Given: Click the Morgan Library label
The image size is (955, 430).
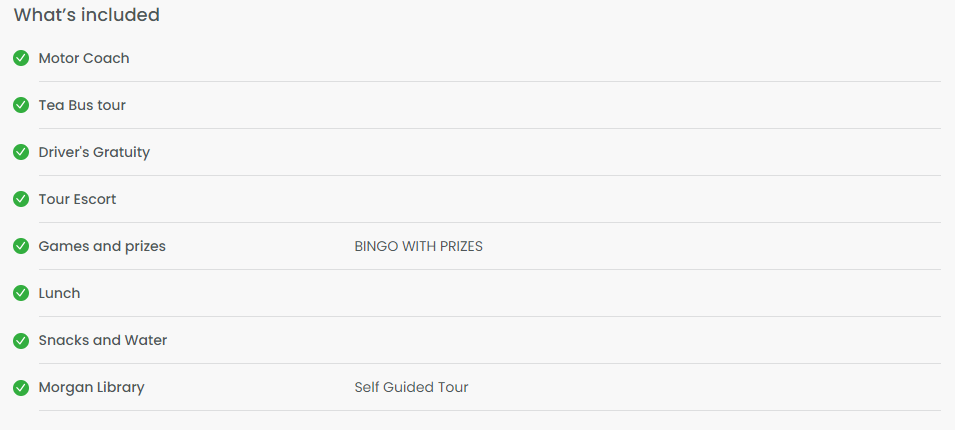Looking at the screenshot, I should click(91, 387).
